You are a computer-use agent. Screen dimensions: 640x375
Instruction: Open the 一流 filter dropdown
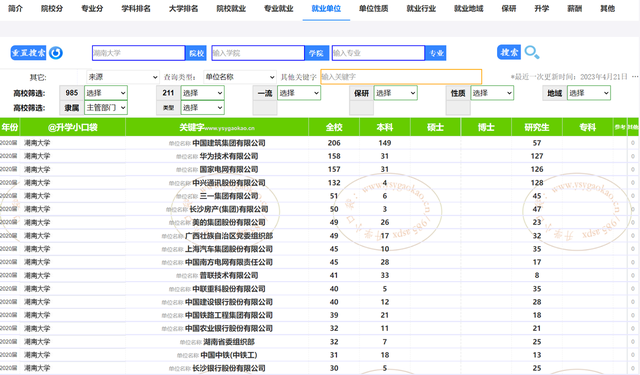299,93
